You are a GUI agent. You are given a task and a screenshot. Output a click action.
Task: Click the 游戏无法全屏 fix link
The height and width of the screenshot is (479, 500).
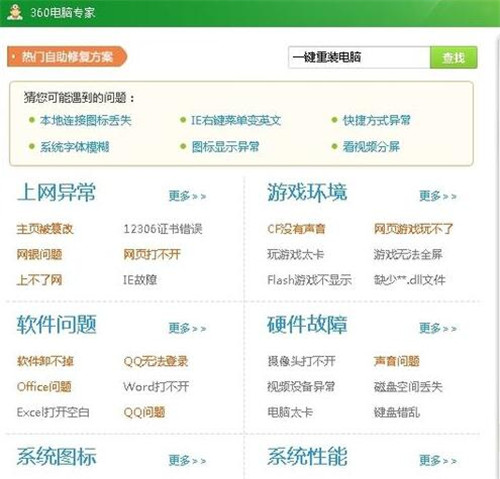point(408,254)
